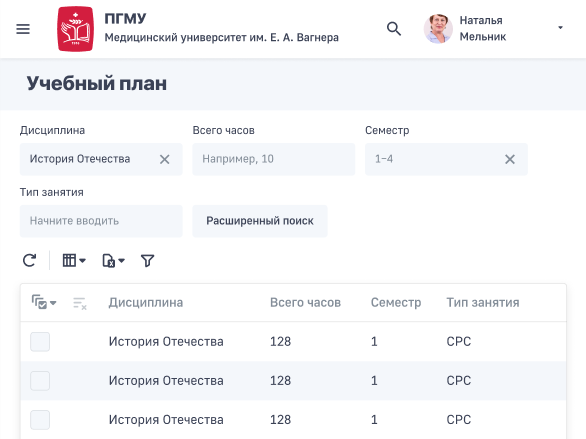Focus the Всего часов input field
The image size is (586, 439).
(274, 159)
